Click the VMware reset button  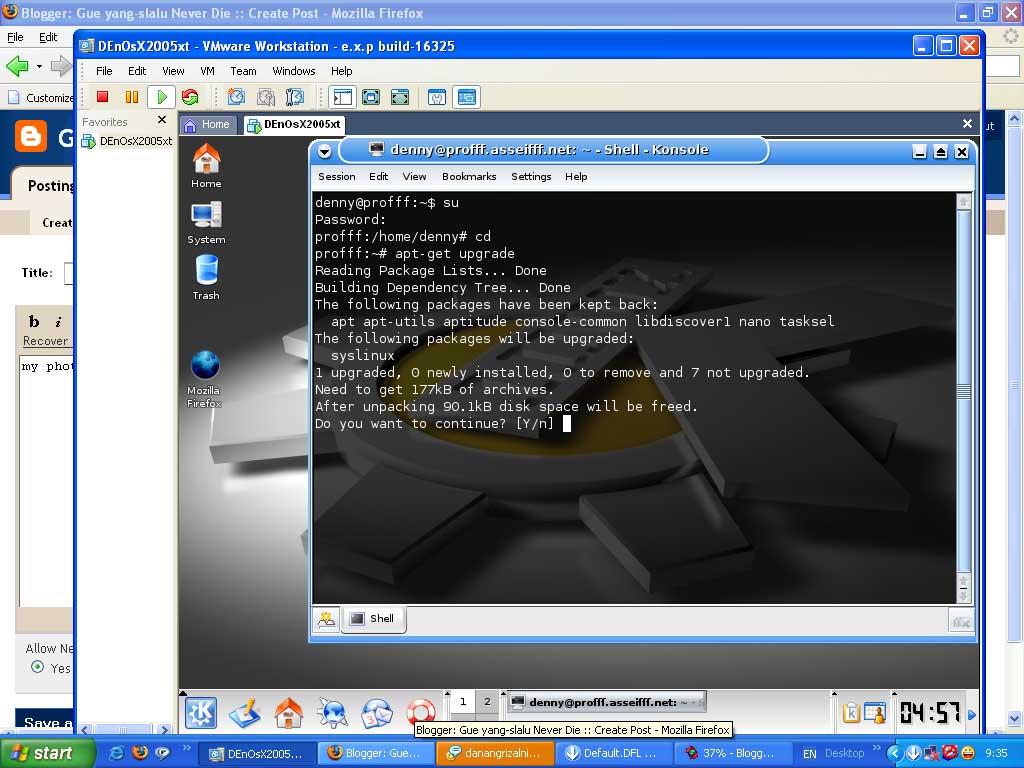click(x=190, y=97)
